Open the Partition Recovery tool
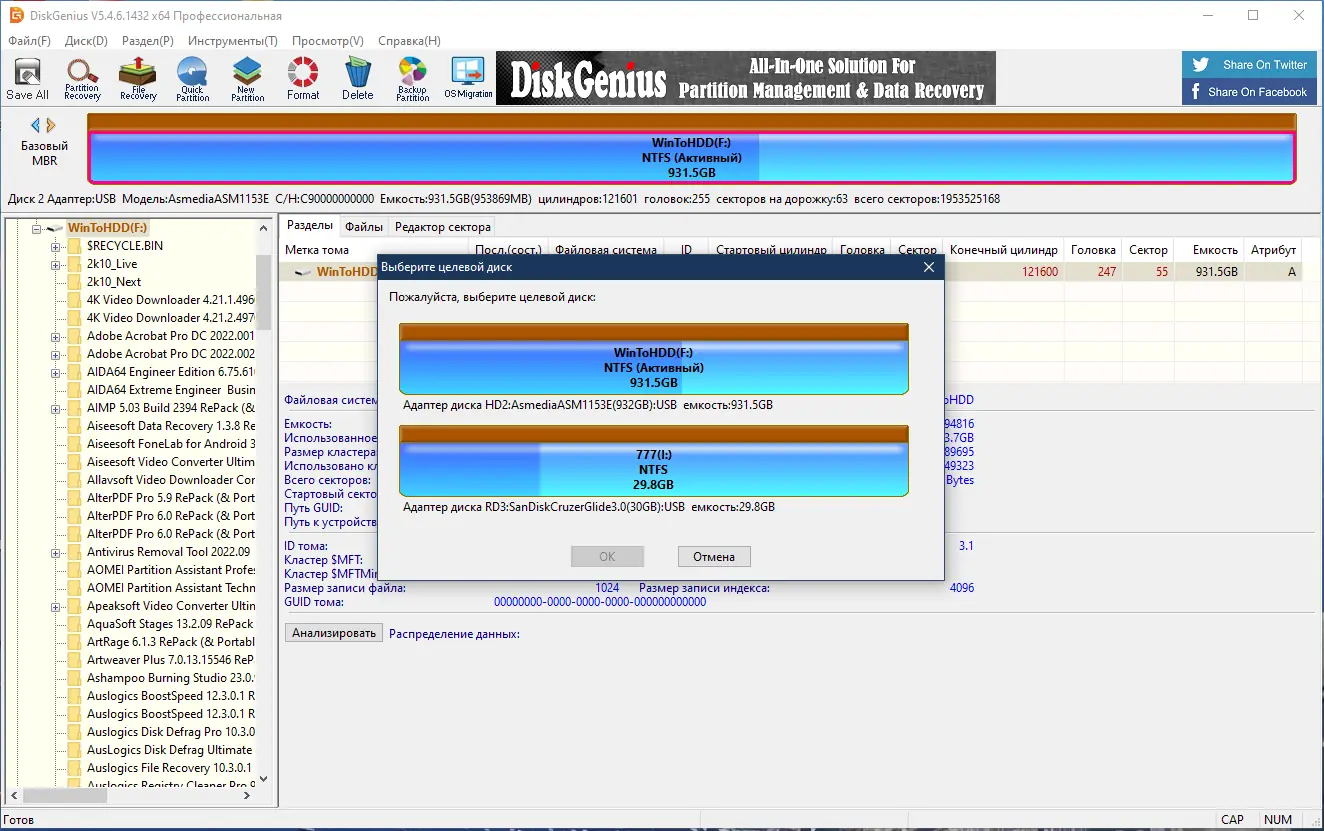Screen dimensions: 1324x831 [x=82, y=79]
